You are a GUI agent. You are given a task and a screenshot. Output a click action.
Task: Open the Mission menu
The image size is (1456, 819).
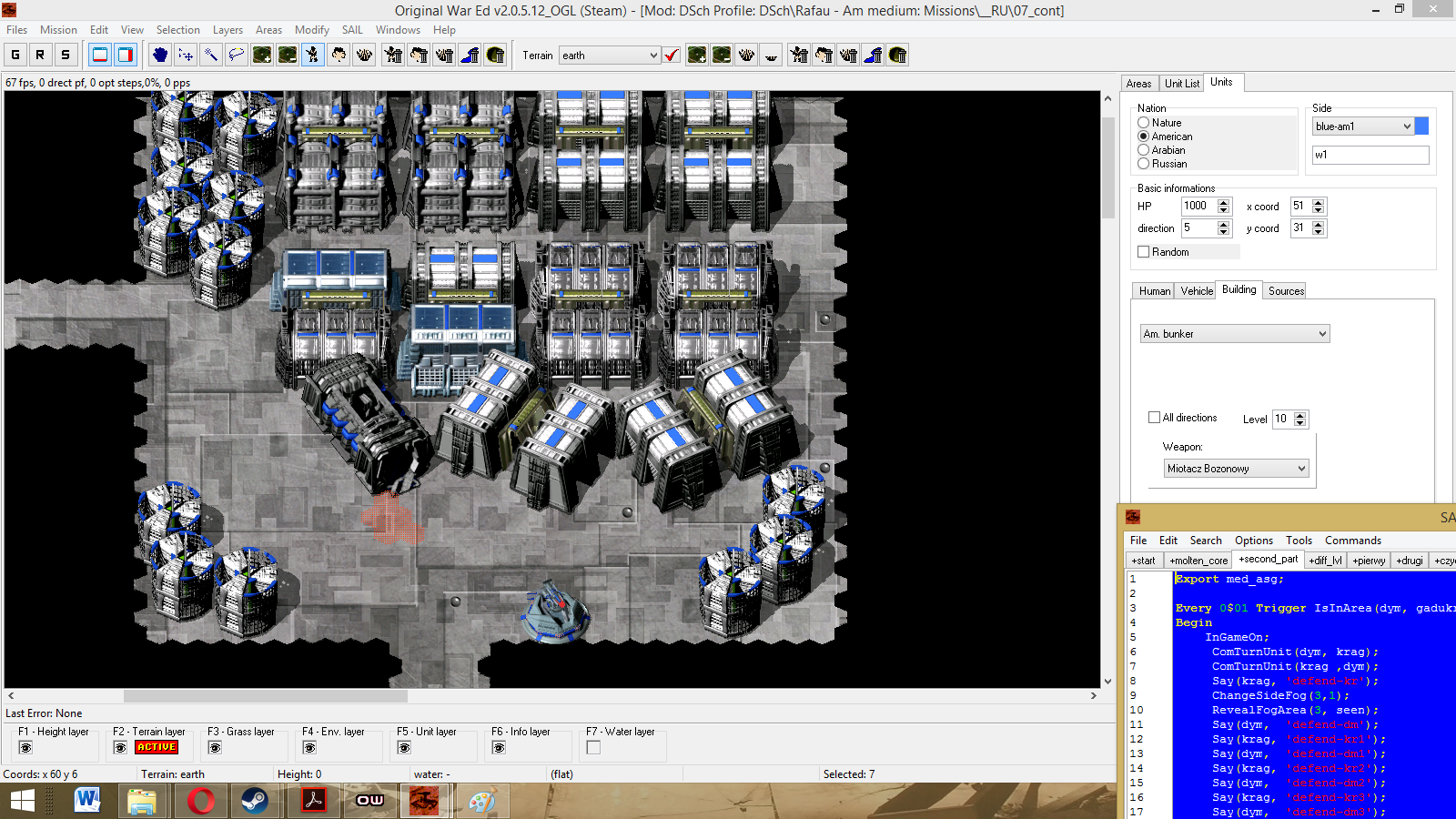click(58, 30)
